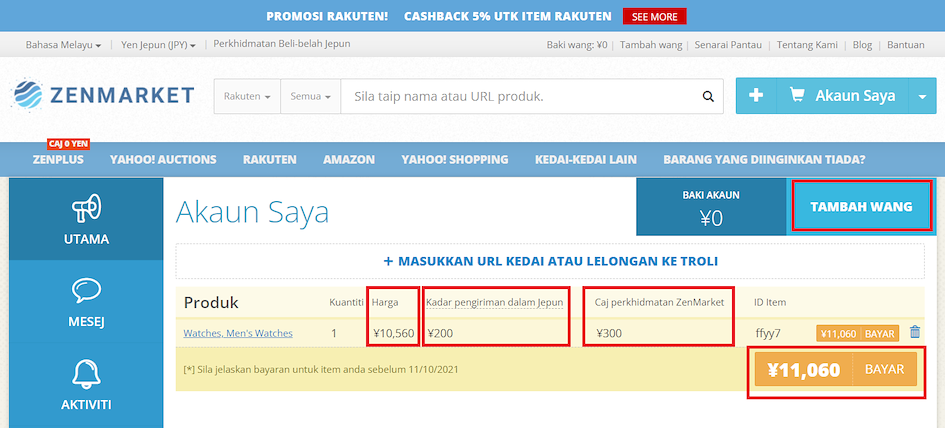Expand the Rakuten shop selector
Viewport: 945px width, 428px height.
[247, 96]
